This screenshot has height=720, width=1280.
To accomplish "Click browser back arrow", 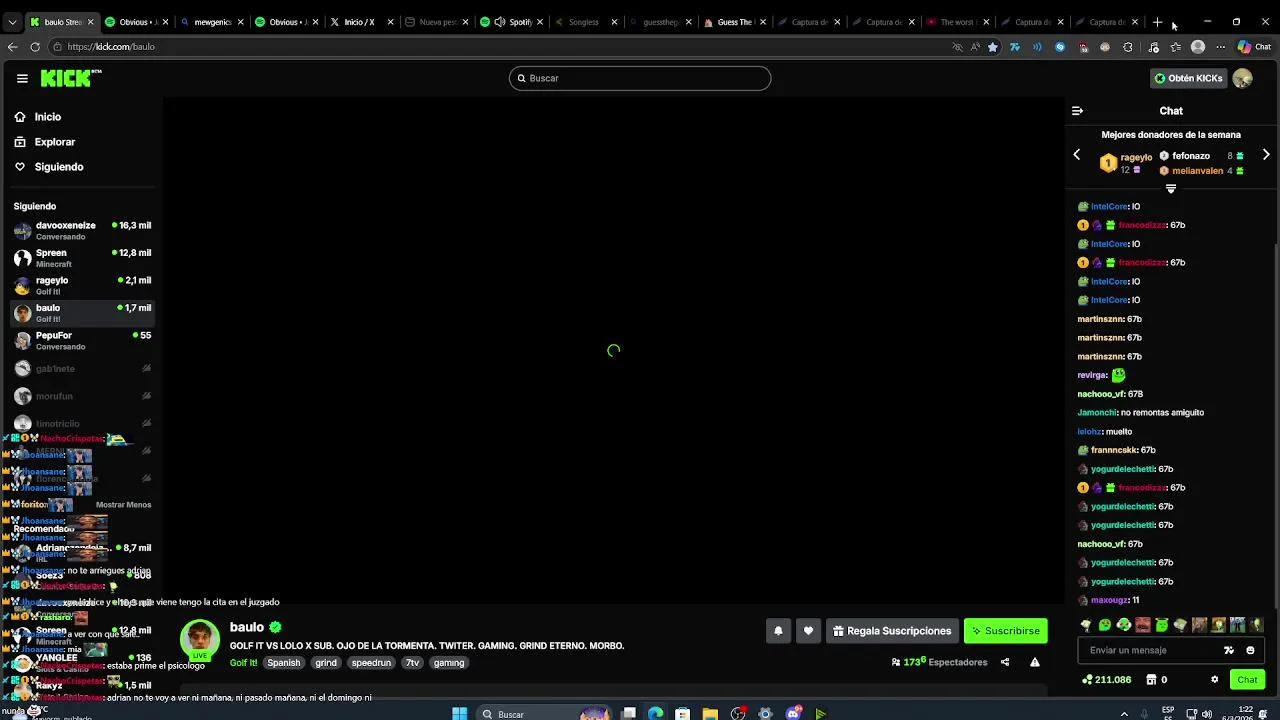I will 12,47.
